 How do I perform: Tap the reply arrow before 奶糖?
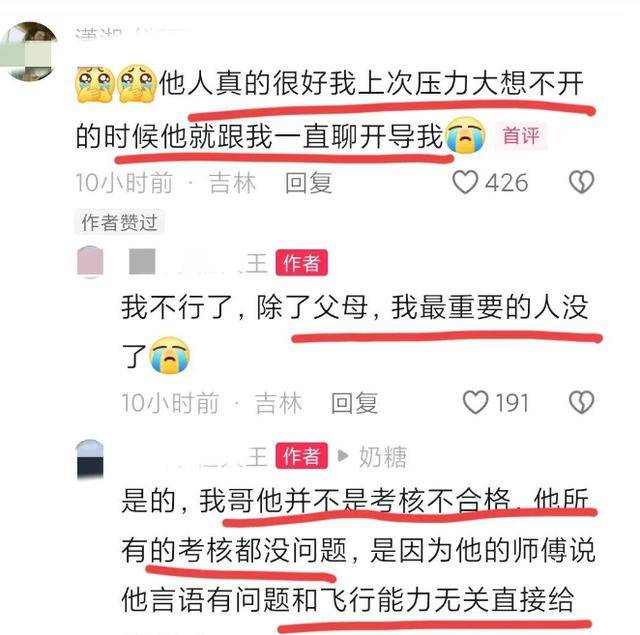343,456
